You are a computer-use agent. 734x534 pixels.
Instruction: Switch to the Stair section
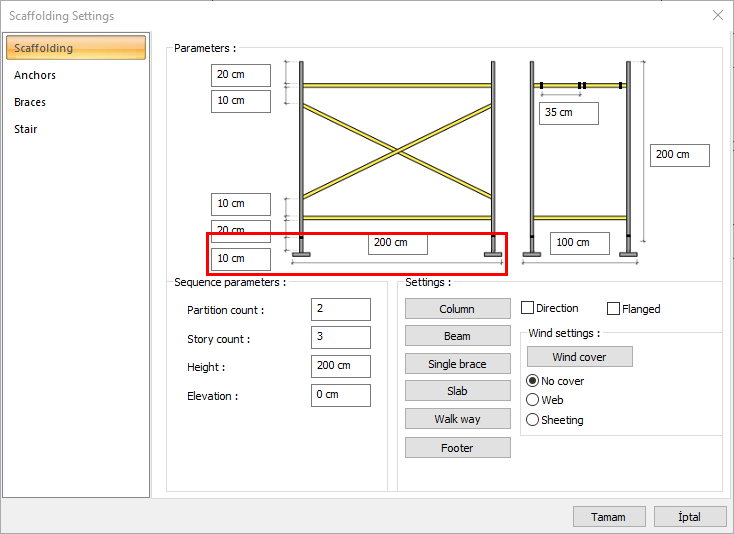click(26, 129)
